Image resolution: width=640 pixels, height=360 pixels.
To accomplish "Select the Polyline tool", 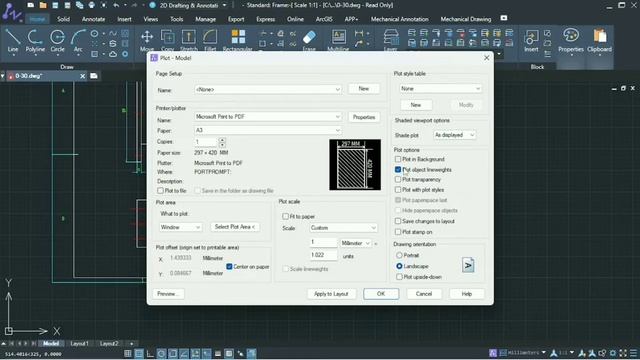I will (35, 41).
